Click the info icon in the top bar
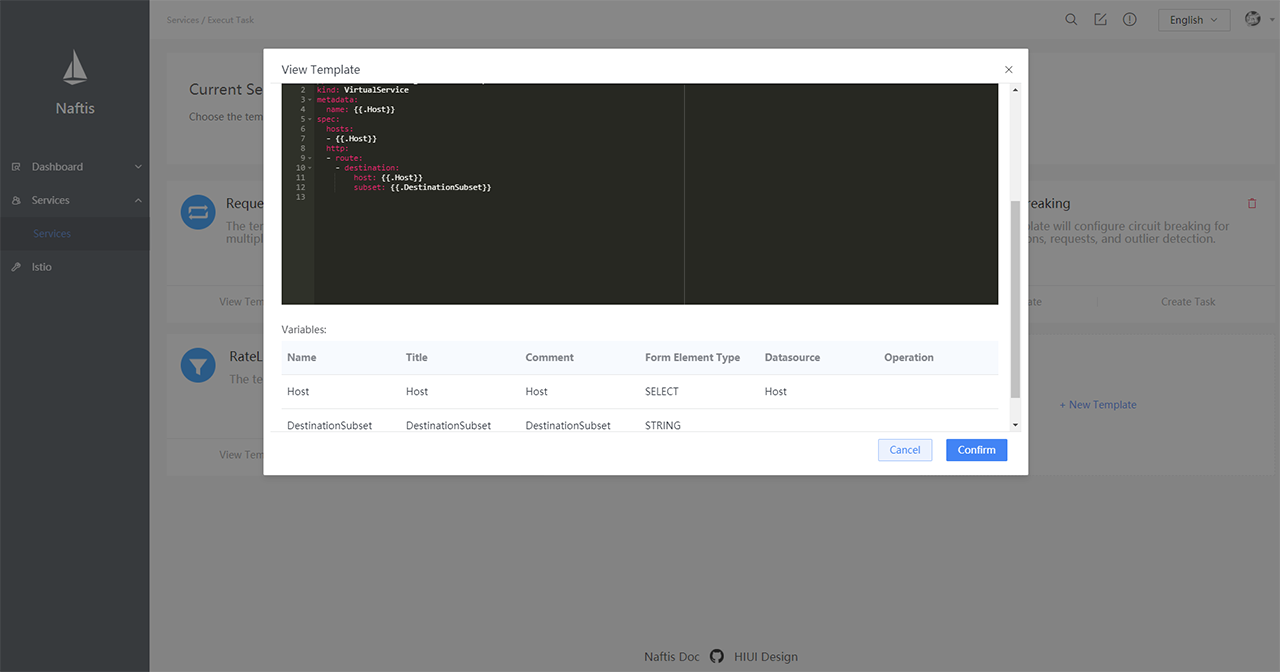Viewport: 1280px width, 672px height. click(x=1129, y=19)
